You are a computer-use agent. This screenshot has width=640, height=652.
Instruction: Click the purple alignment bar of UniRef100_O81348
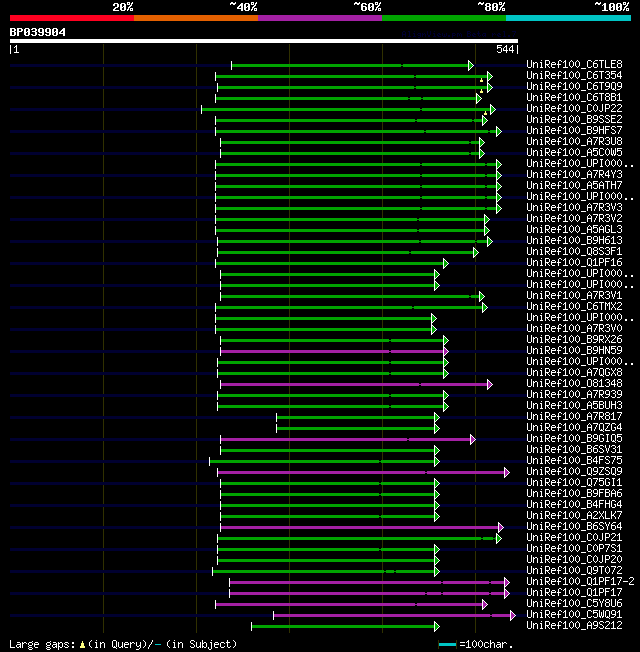[356, 385]
